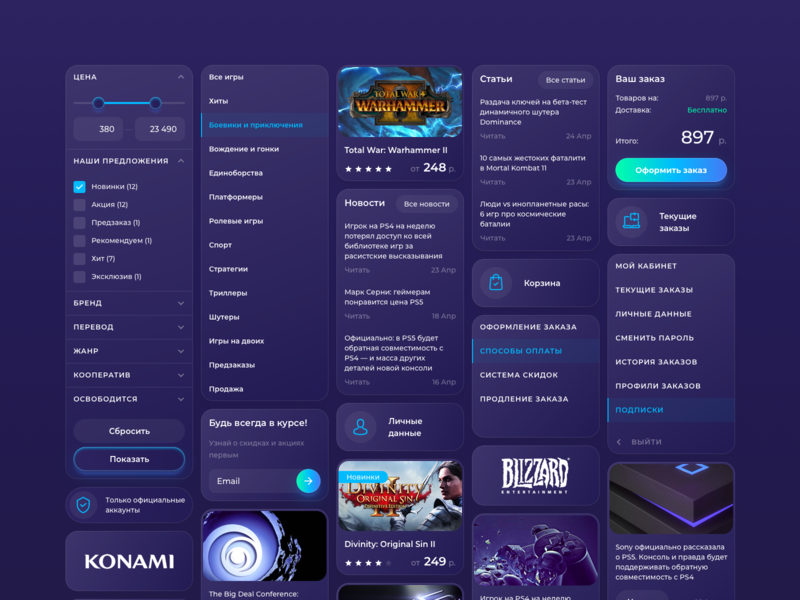The width and height of the screenshot is (800, 600).
Task: Click the Email input field
Action: coord(252,481)
